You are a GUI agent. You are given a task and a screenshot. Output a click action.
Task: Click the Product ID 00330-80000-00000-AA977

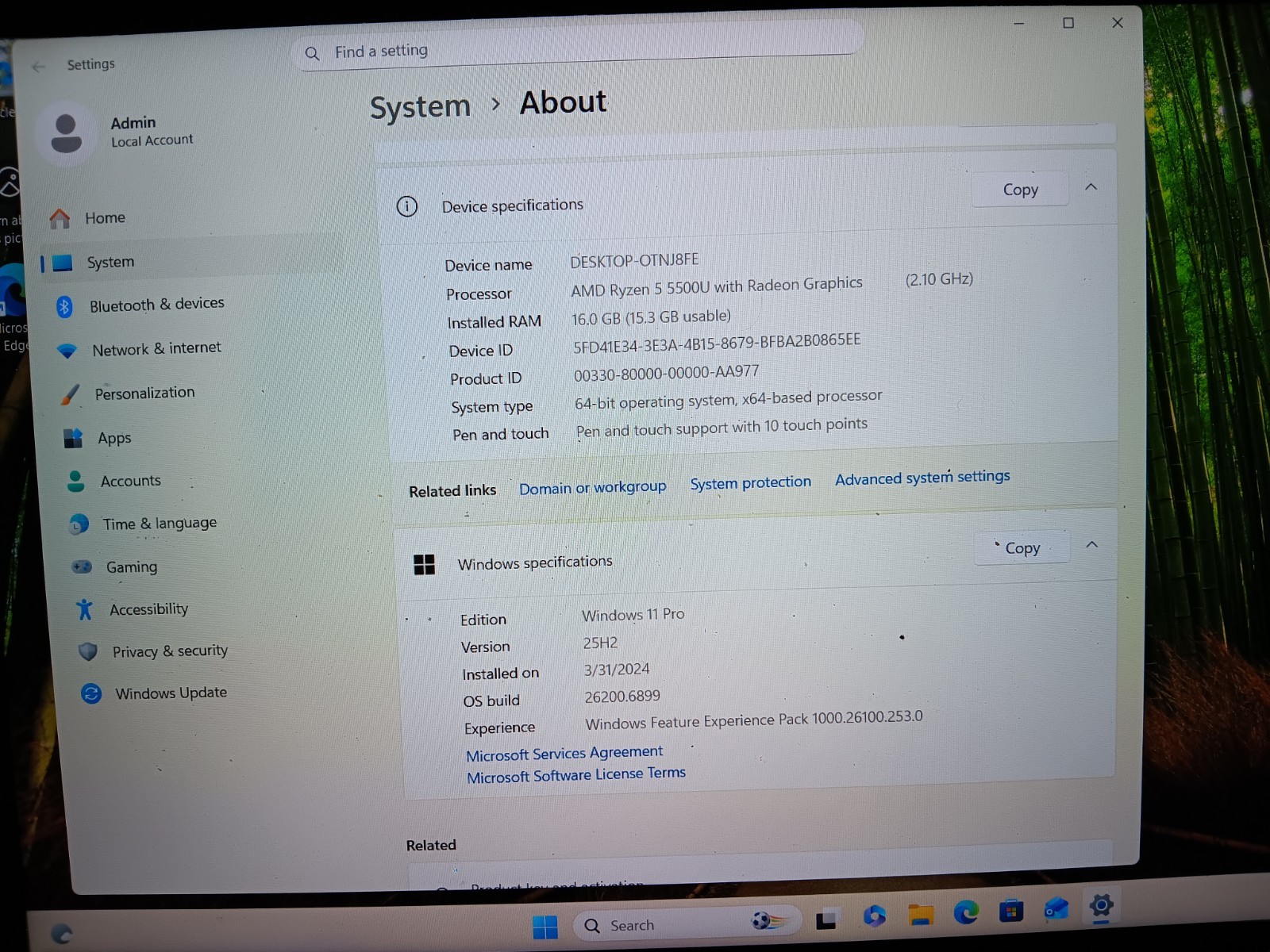[666, 373]
